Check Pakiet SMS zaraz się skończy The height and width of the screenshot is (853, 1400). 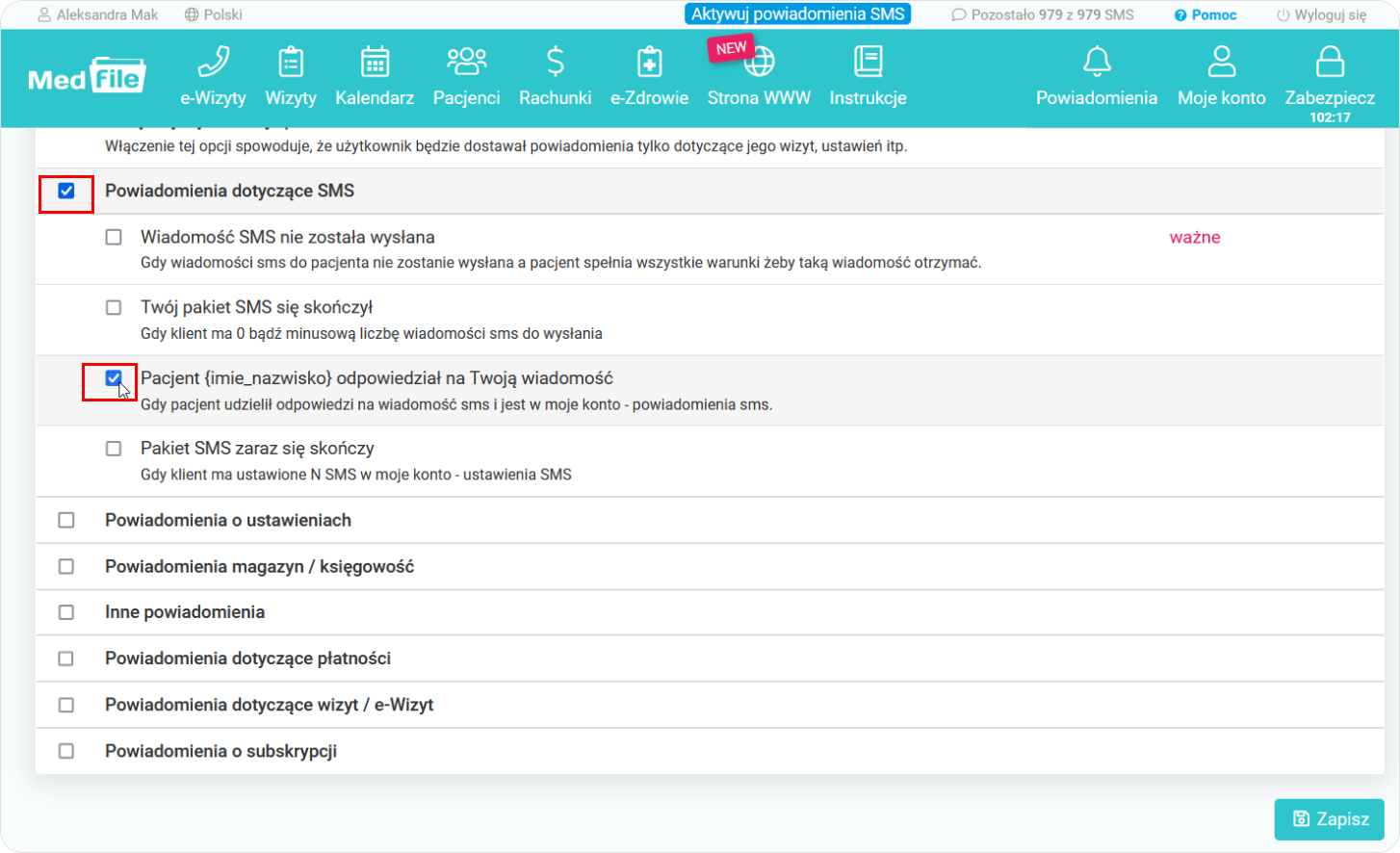[x=114, y=449]
